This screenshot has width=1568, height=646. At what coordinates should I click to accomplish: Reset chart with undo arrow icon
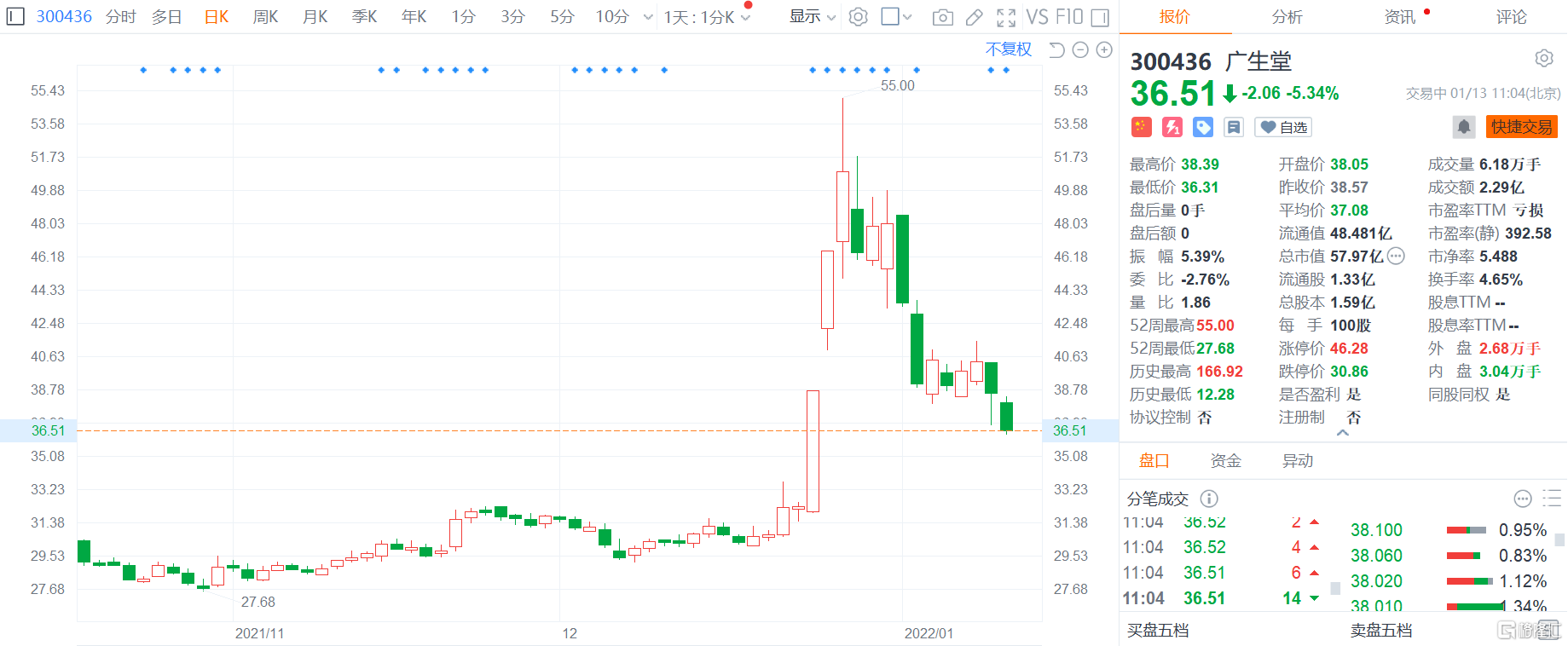(x=1056, y=50)
